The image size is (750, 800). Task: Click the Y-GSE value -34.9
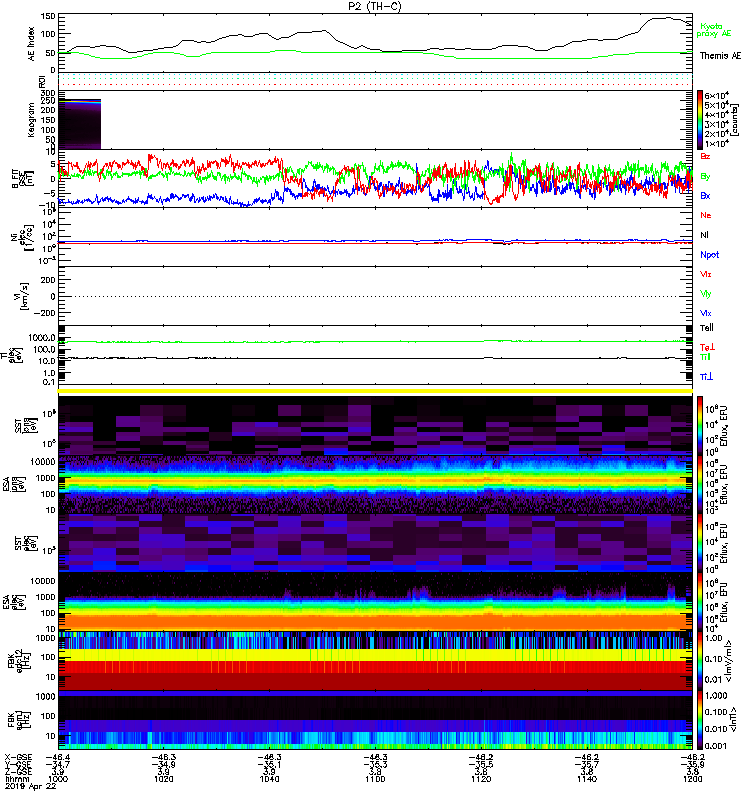tap(163, 764)
